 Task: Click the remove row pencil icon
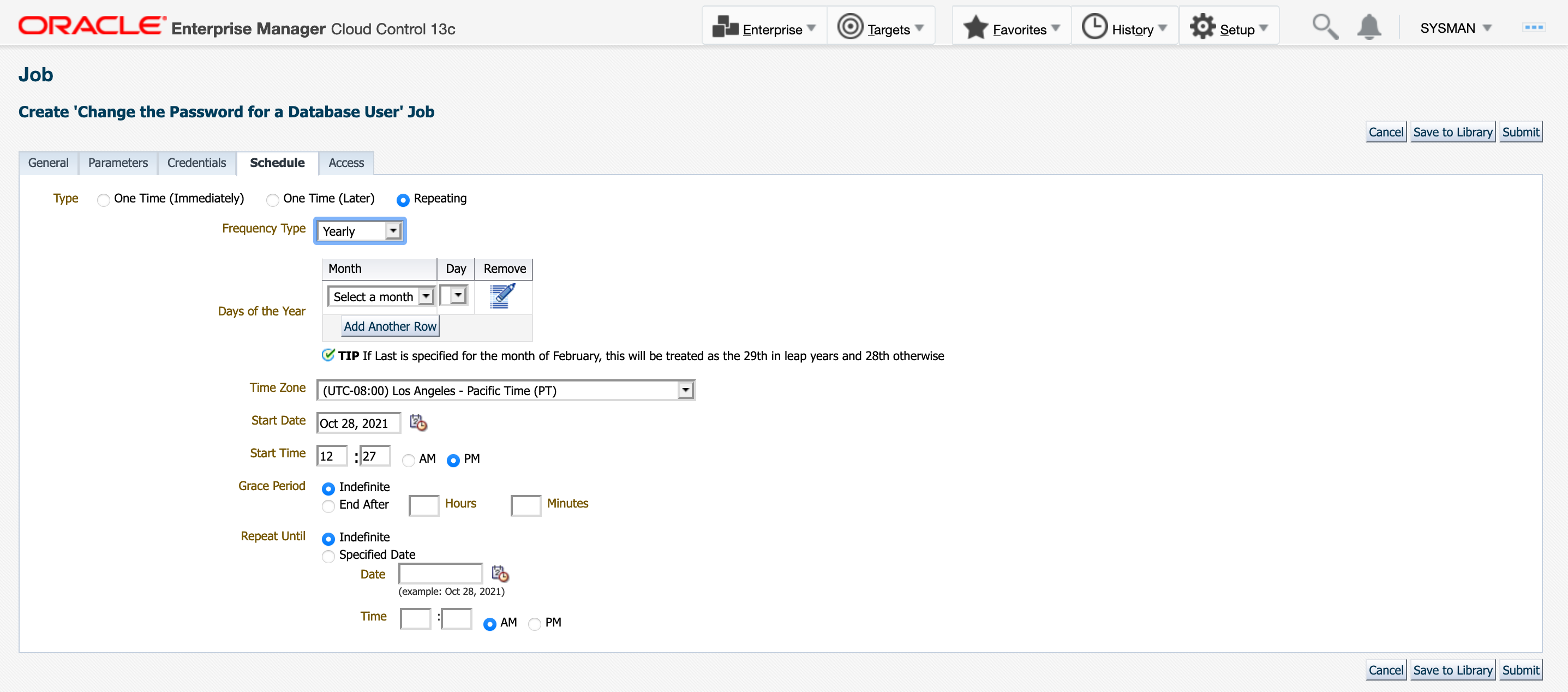click(x=502, y=296)
